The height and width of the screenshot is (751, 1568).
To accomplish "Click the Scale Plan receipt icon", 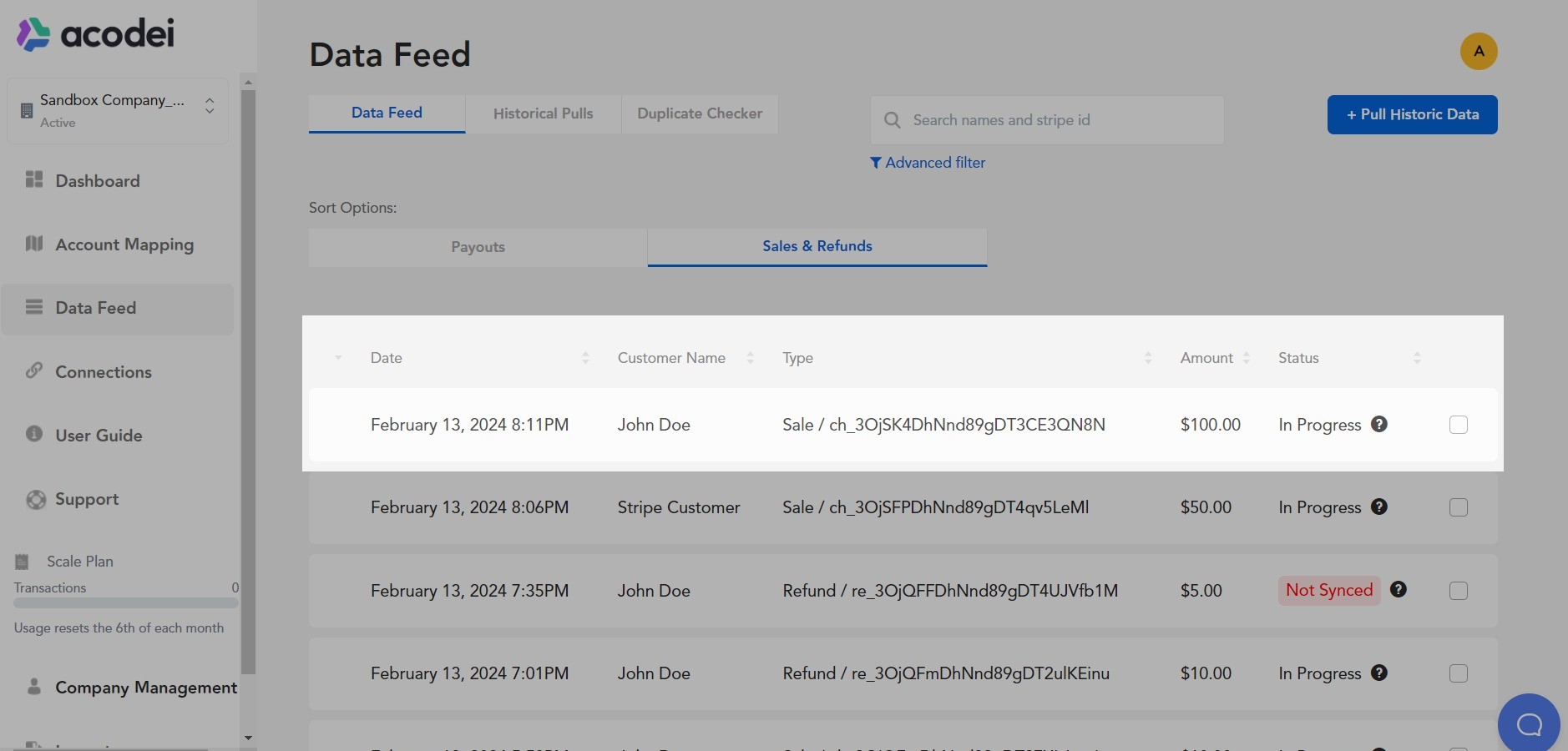I will [x=23, y=562].
